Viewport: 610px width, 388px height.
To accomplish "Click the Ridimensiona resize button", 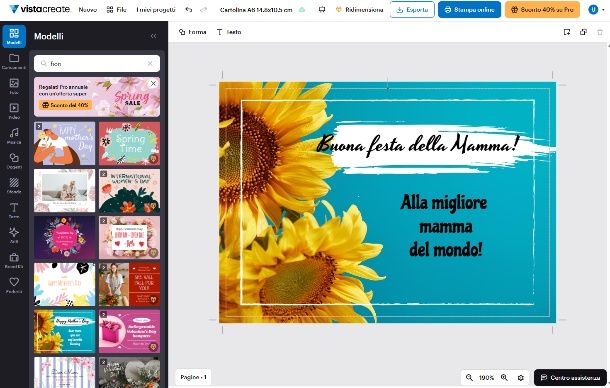I will point(359,10).
